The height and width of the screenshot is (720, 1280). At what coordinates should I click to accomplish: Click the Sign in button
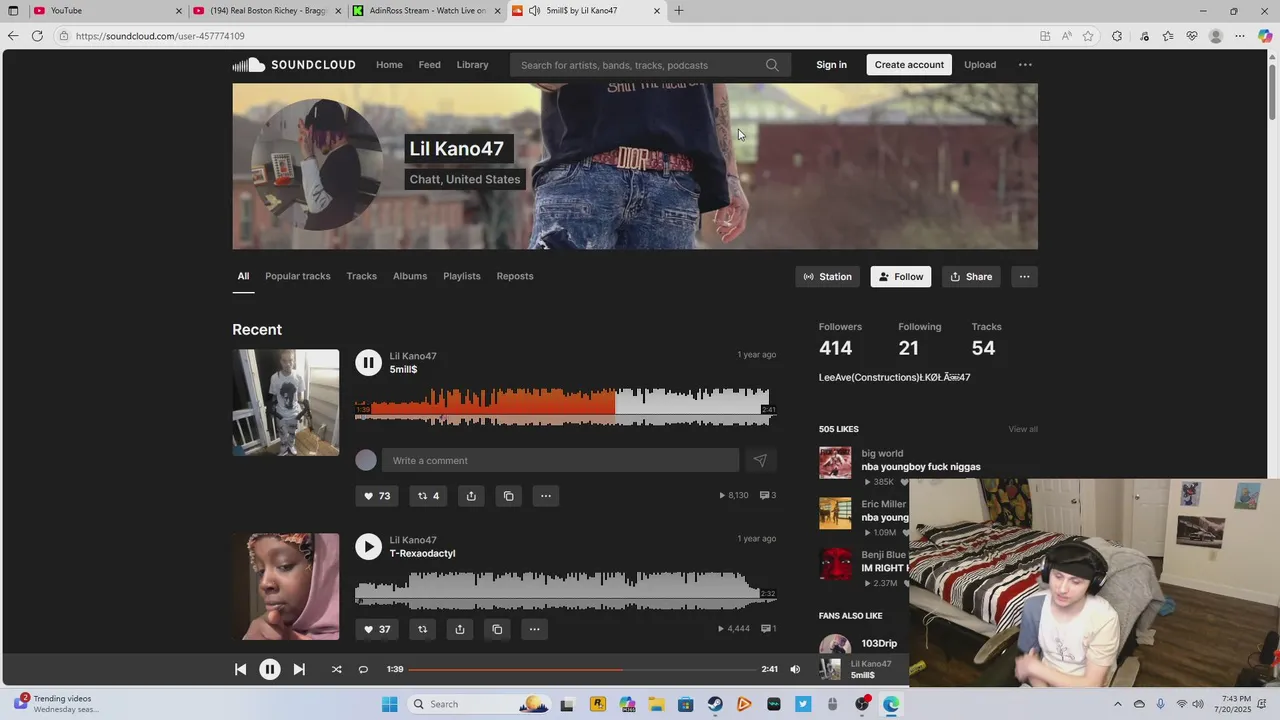click(831, 65)
